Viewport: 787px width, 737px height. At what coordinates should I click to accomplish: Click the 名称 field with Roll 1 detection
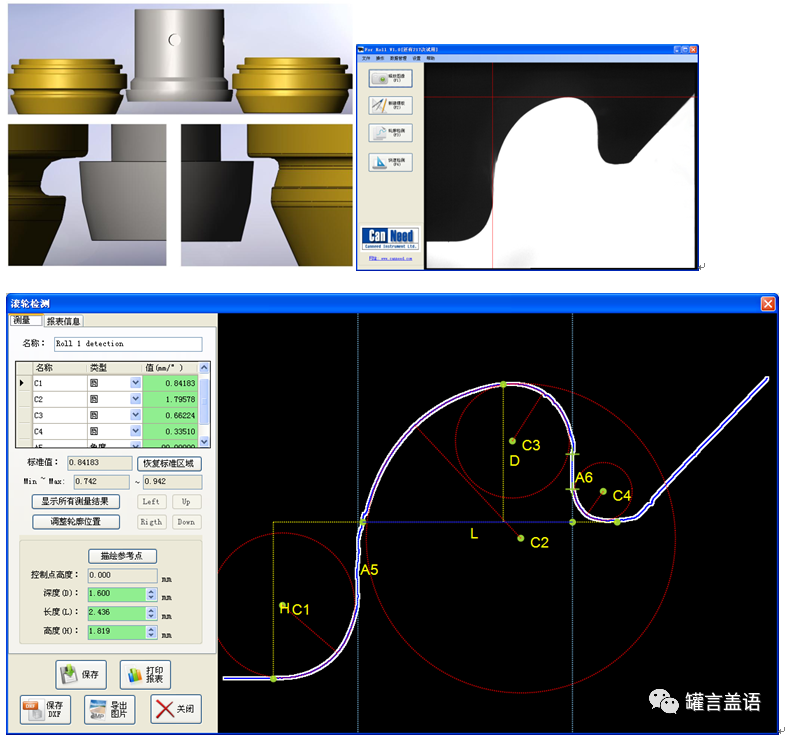128,344
